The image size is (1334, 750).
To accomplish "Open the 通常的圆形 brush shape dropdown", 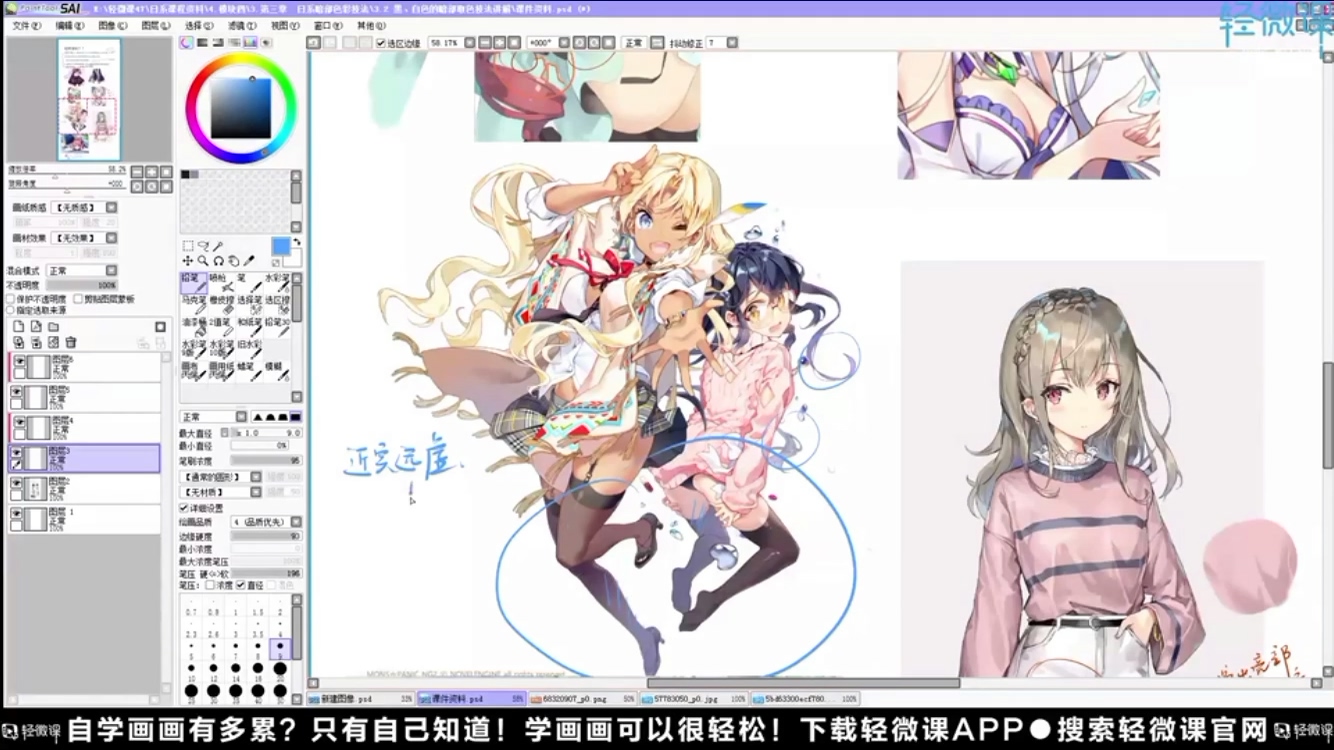I will [221, 477].
